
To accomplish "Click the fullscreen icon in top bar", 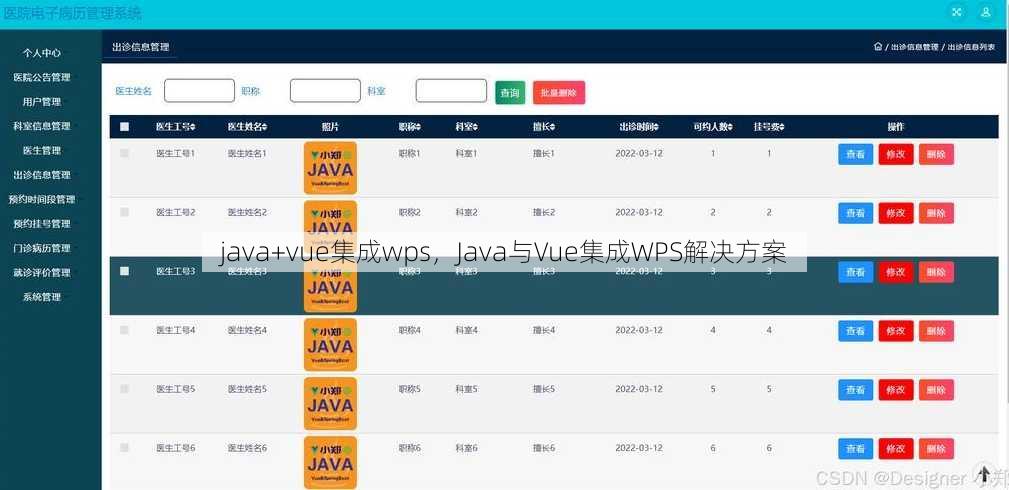I will [957, 12].
